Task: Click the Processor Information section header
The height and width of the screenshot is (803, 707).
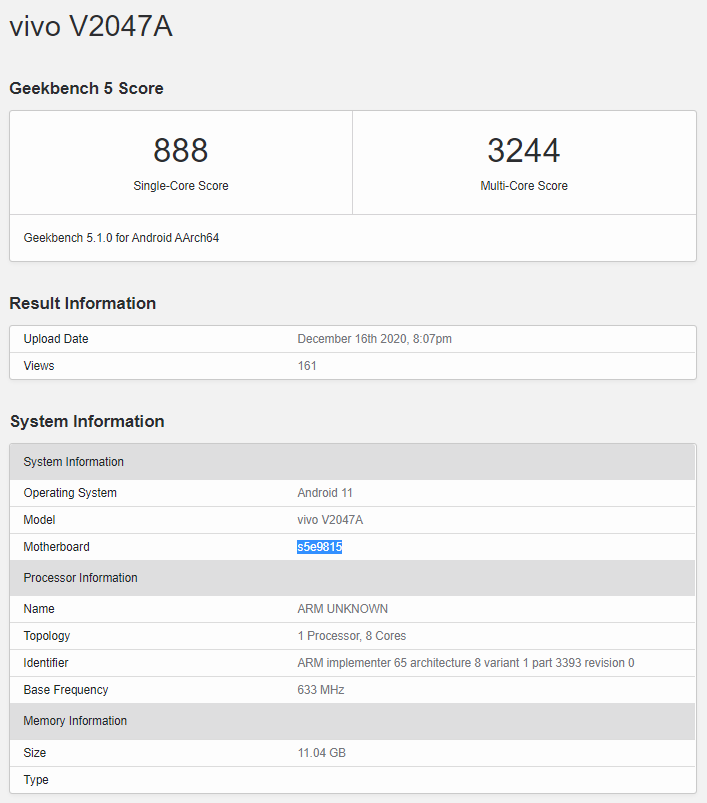Action: point(80,578)
